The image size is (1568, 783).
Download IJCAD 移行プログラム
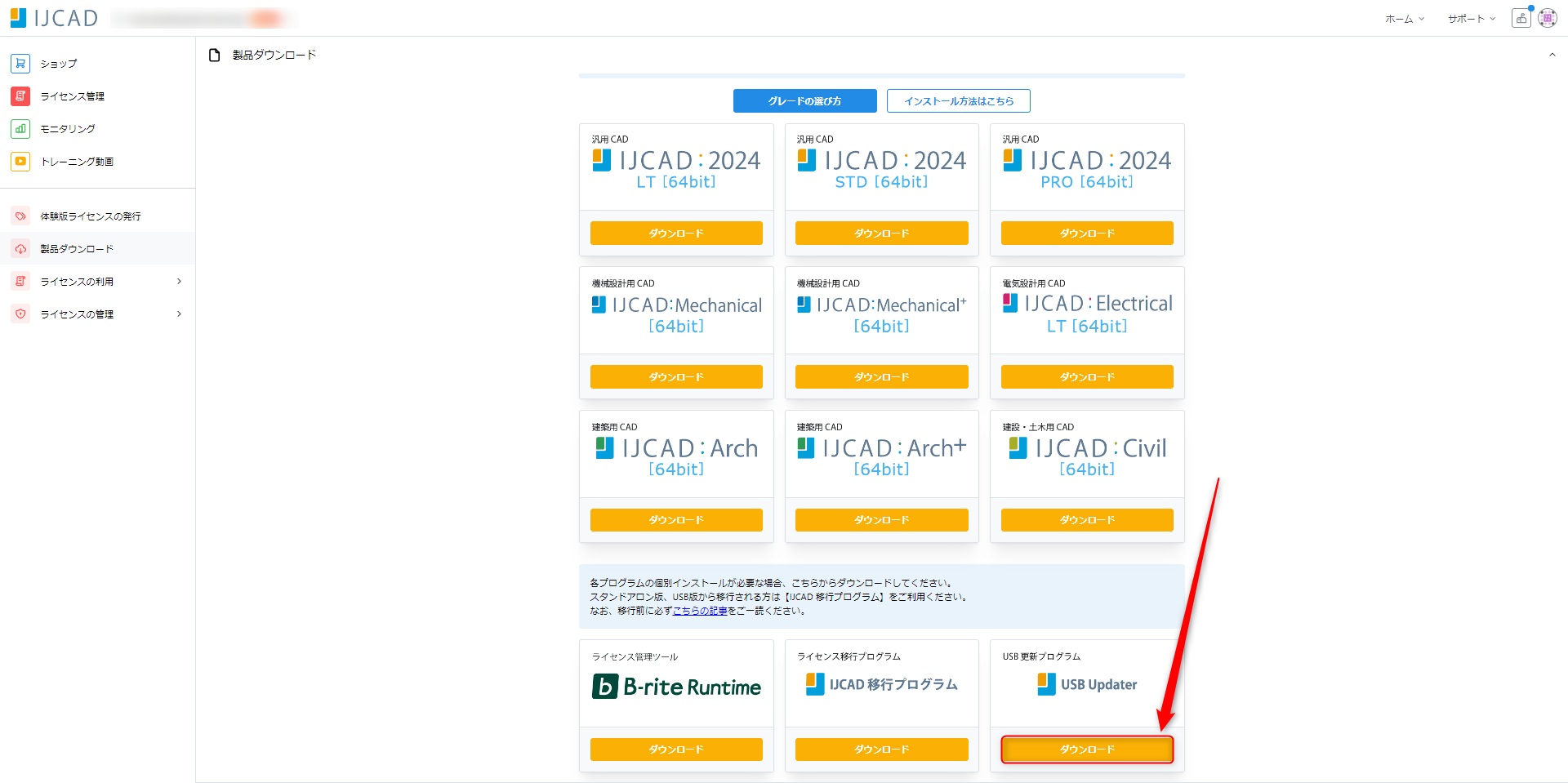(x=882, y=750)
